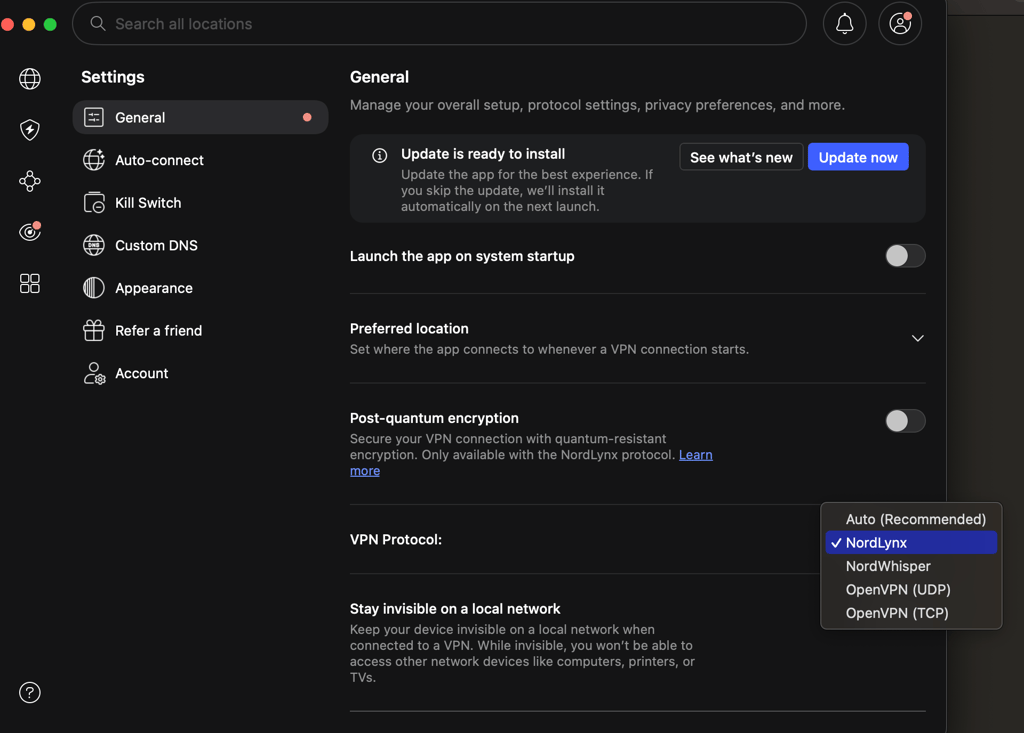Click the Settings heading text

[x=113, y=77]
